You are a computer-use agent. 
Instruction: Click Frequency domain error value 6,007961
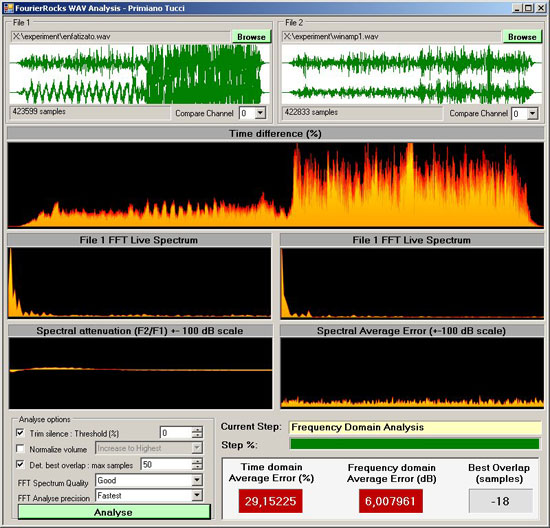(391, 501)
